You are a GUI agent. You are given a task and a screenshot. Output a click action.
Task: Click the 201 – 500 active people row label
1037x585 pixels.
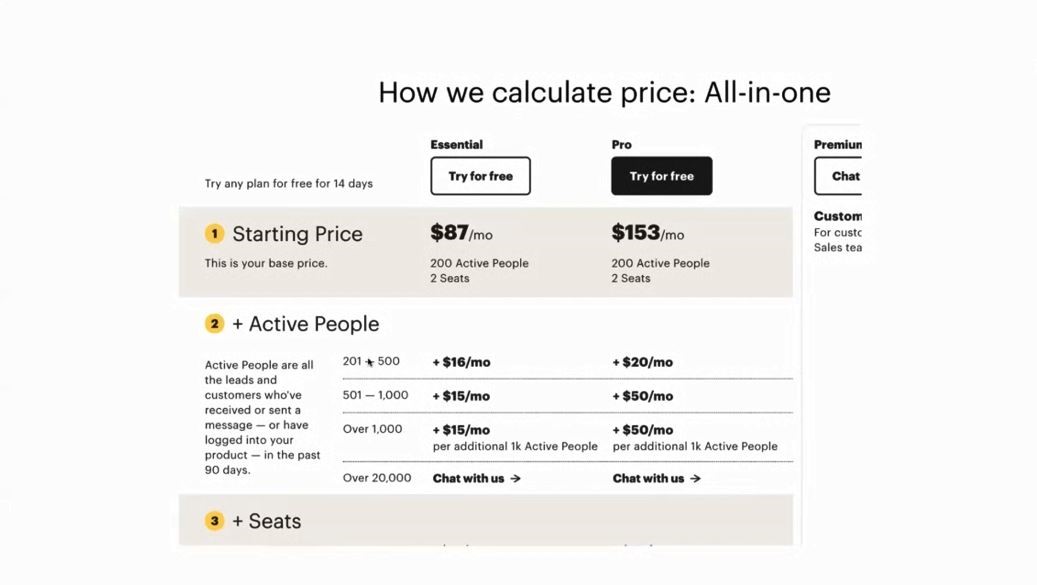(x=371, y=362)
